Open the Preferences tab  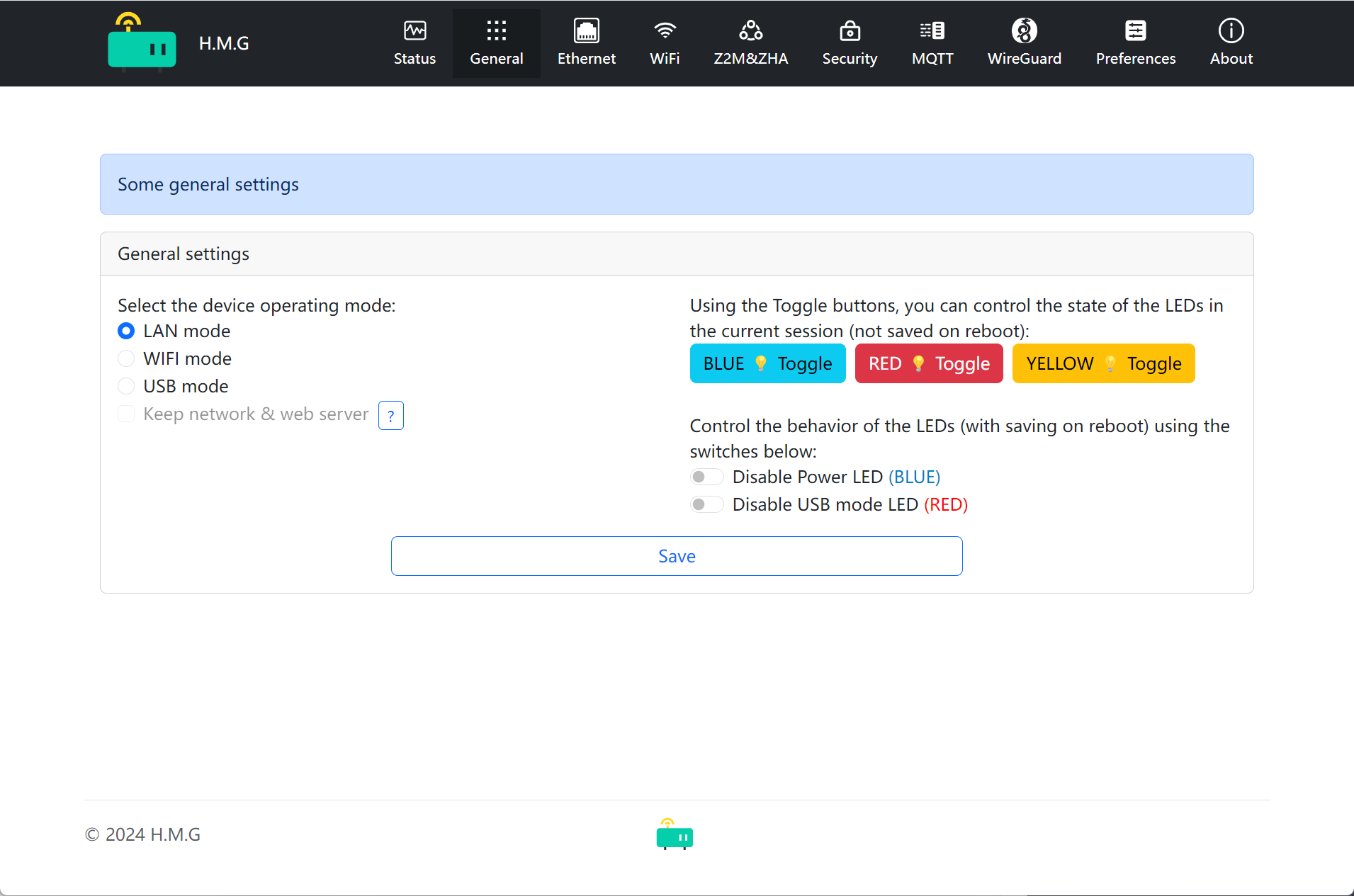point(1135,43)
